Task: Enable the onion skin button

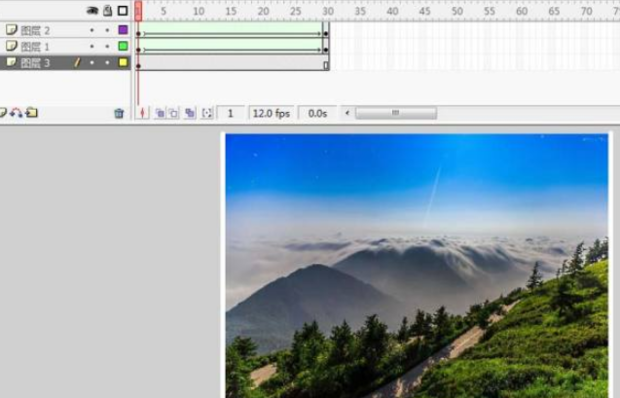Action: point(160,113)
